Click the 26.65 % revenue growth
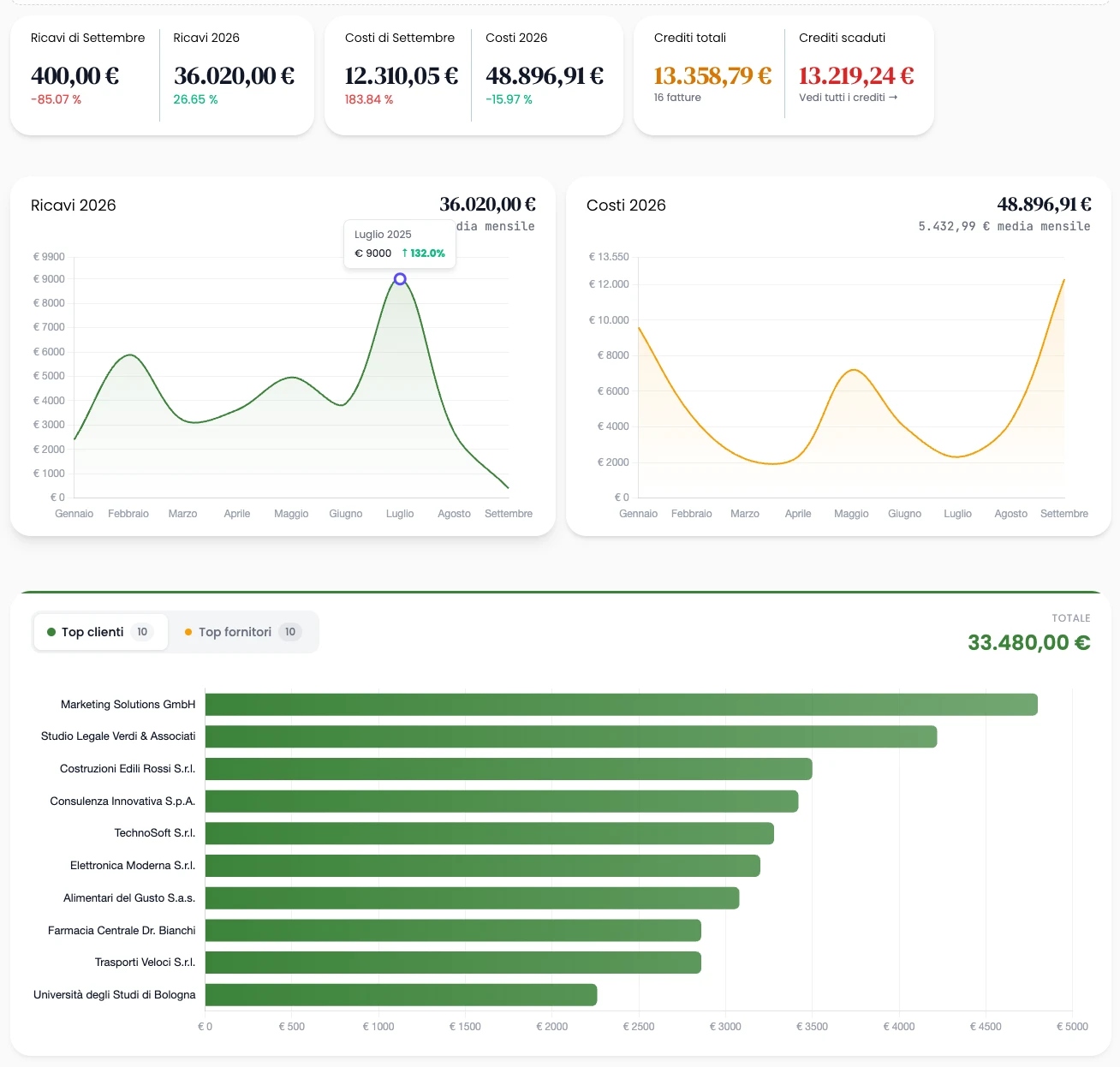The image size is (1120, 1067). tap(195, 100)
